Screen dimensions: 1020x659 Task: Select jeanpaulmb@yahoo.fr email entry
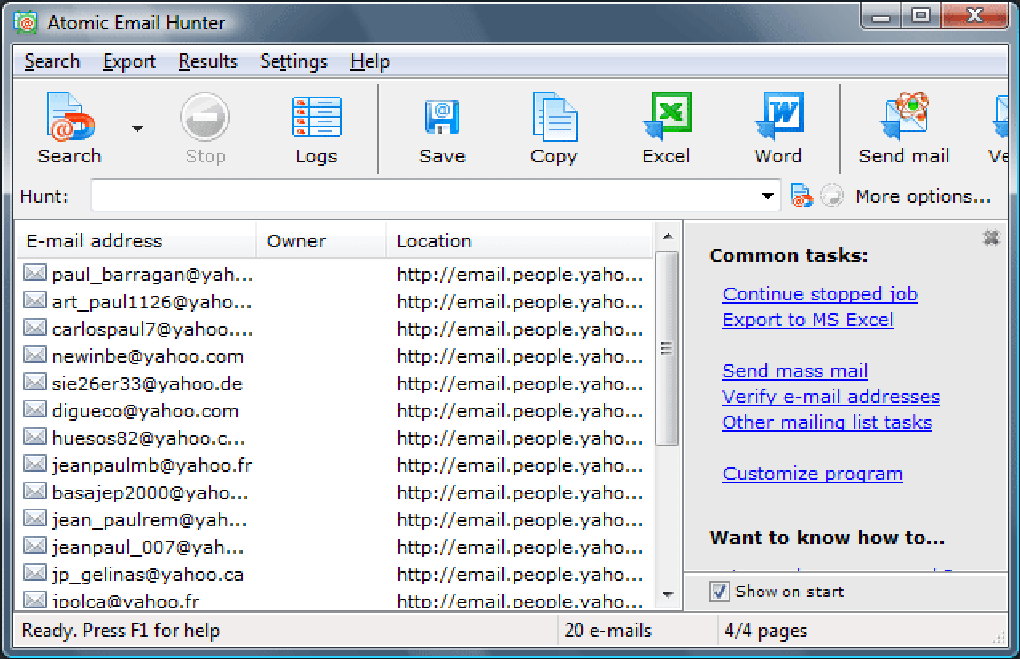coord(152,466)
